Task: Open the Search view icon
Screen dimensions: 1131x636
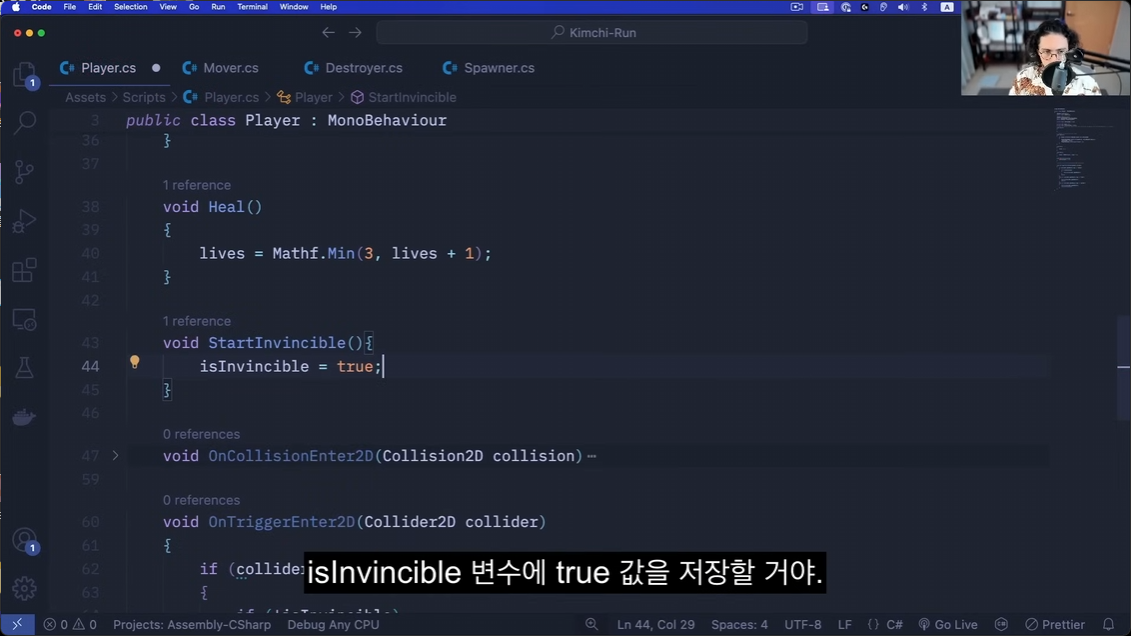Action: coord(25,122)
